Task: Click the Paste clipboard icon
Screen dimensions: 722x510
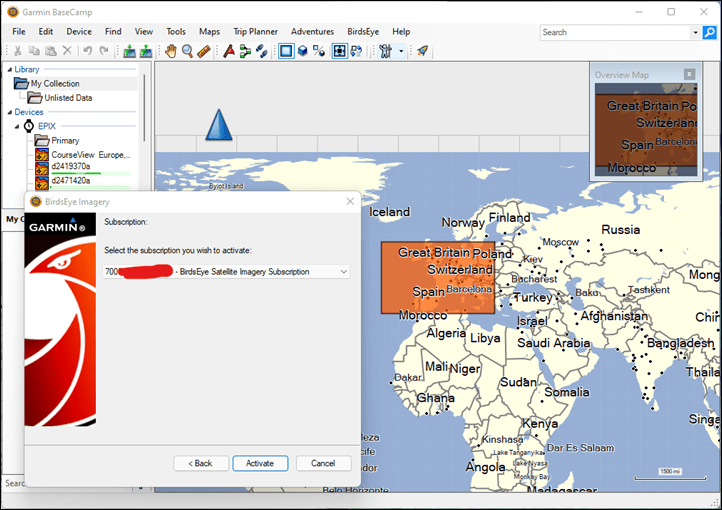Action: [51, 51]
